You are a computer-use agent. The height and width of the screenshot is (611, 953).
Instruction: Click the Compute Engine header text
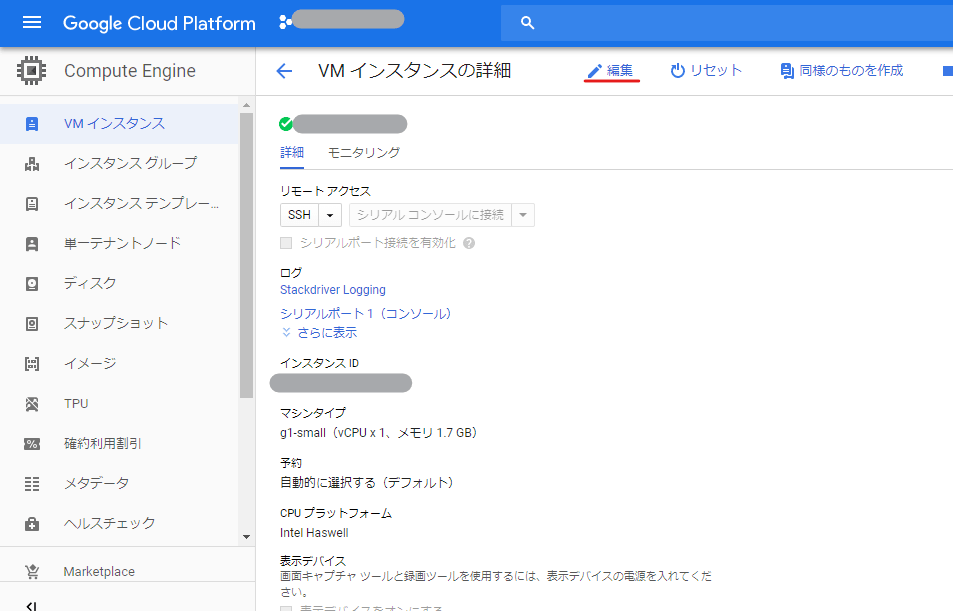129,71
